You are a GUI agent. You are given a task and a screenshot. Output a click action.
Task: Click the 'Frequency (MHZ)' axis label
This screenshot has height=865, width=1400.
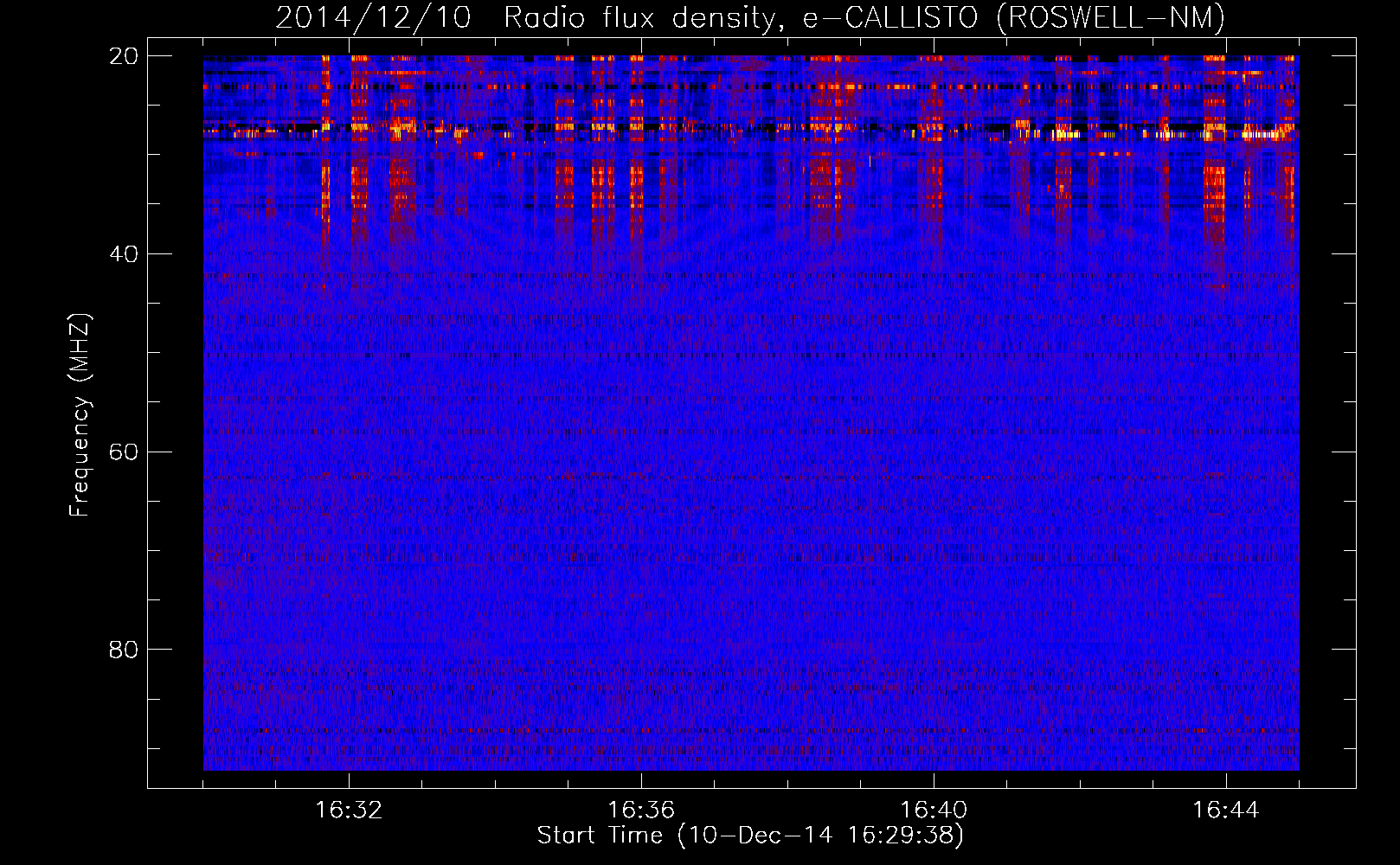[x=79, y=415]
